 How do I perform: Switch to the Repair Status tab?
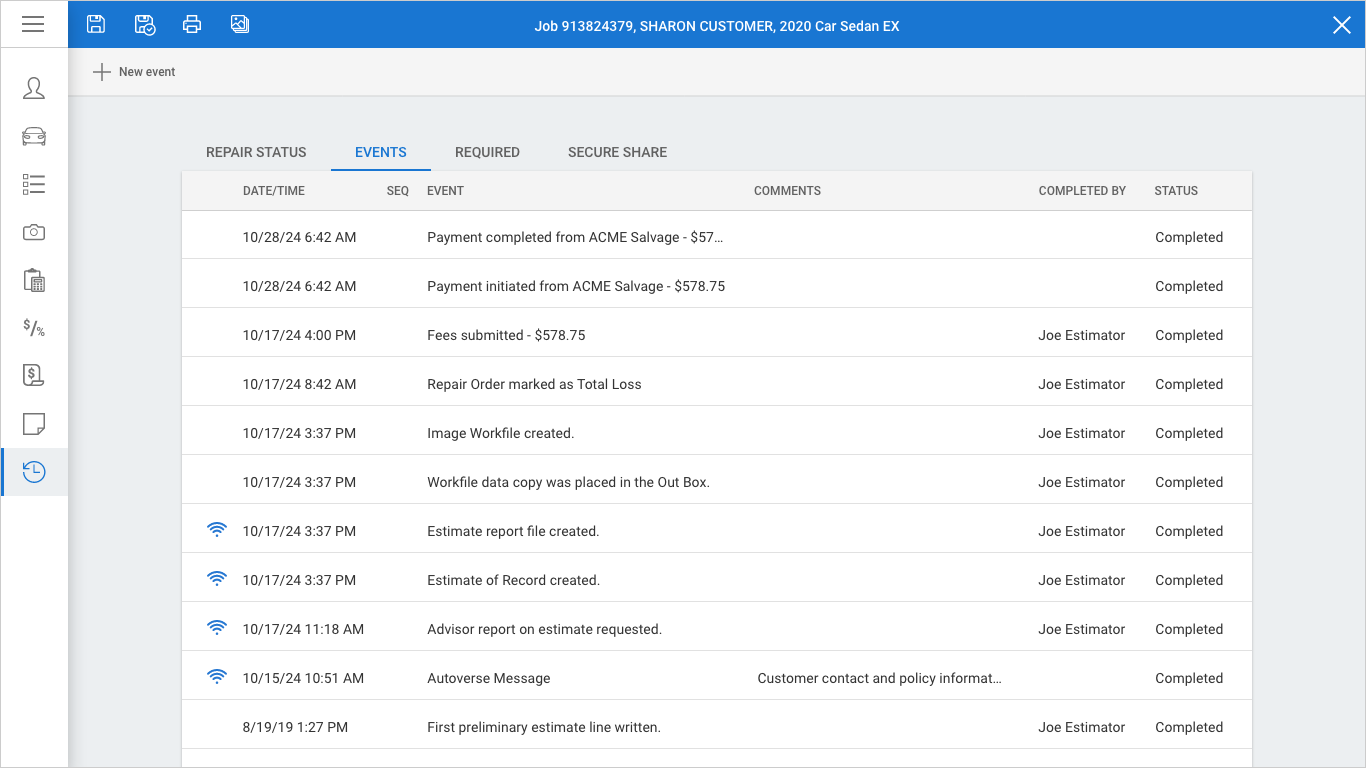256,152
